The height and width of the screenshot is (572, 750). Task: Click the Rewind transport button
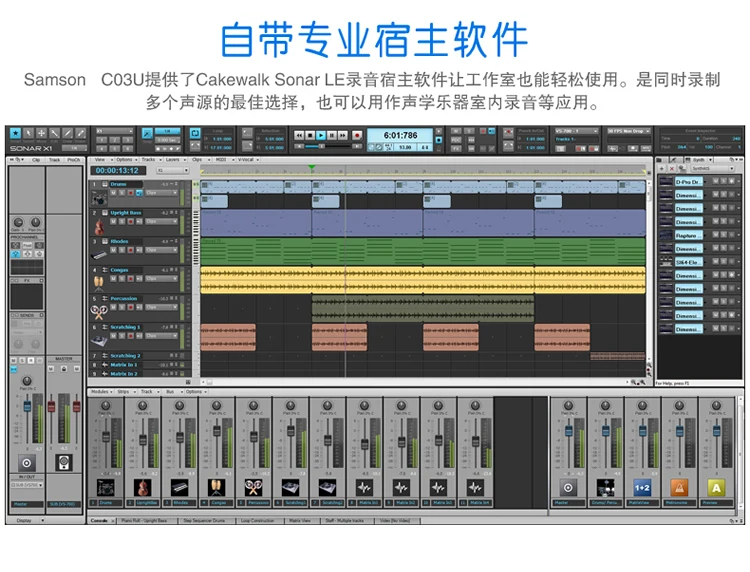[x=299, y=136]
